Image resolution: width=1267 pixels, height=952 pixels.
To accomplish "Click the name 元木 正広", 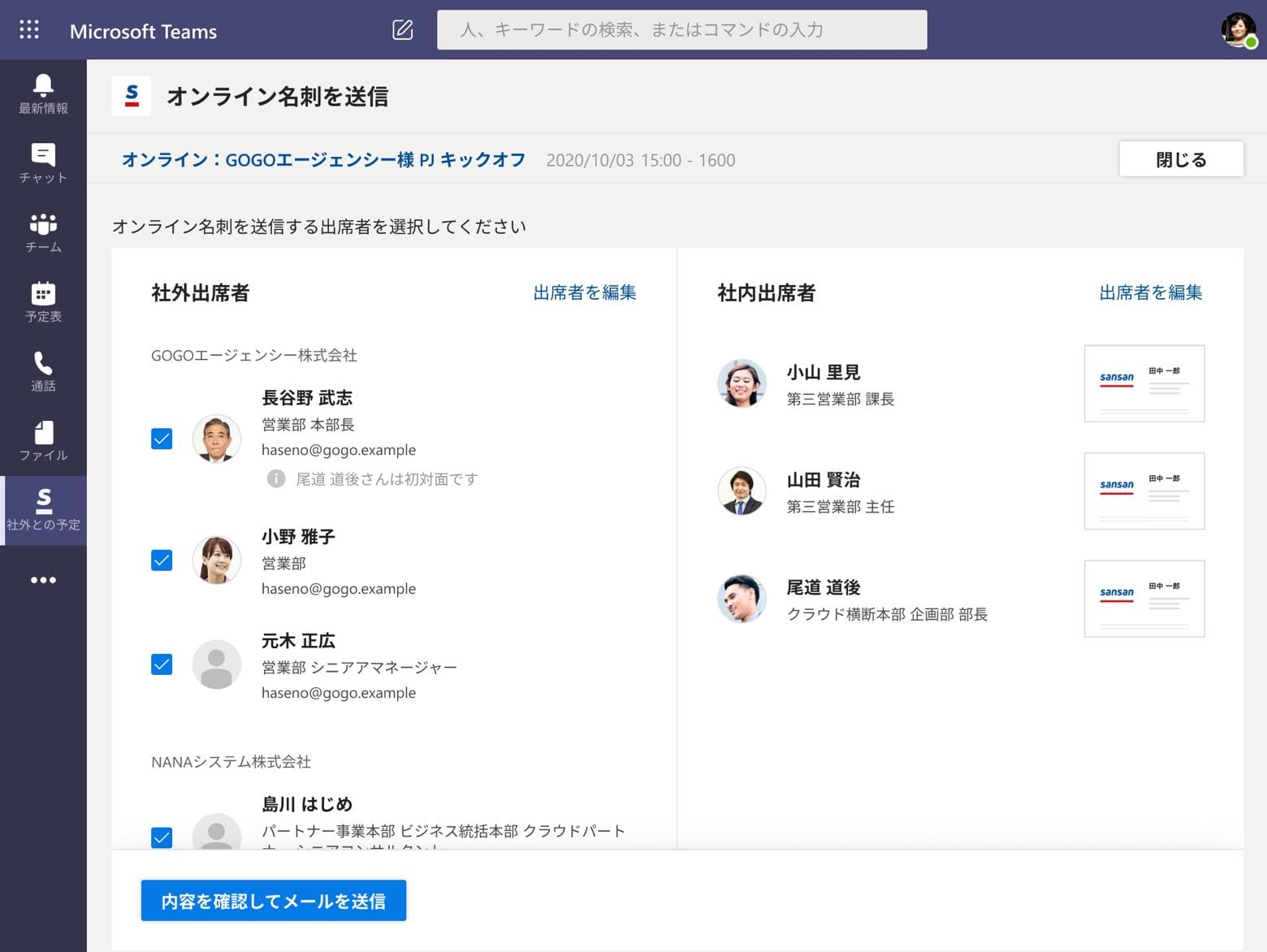I will (298, 641).
